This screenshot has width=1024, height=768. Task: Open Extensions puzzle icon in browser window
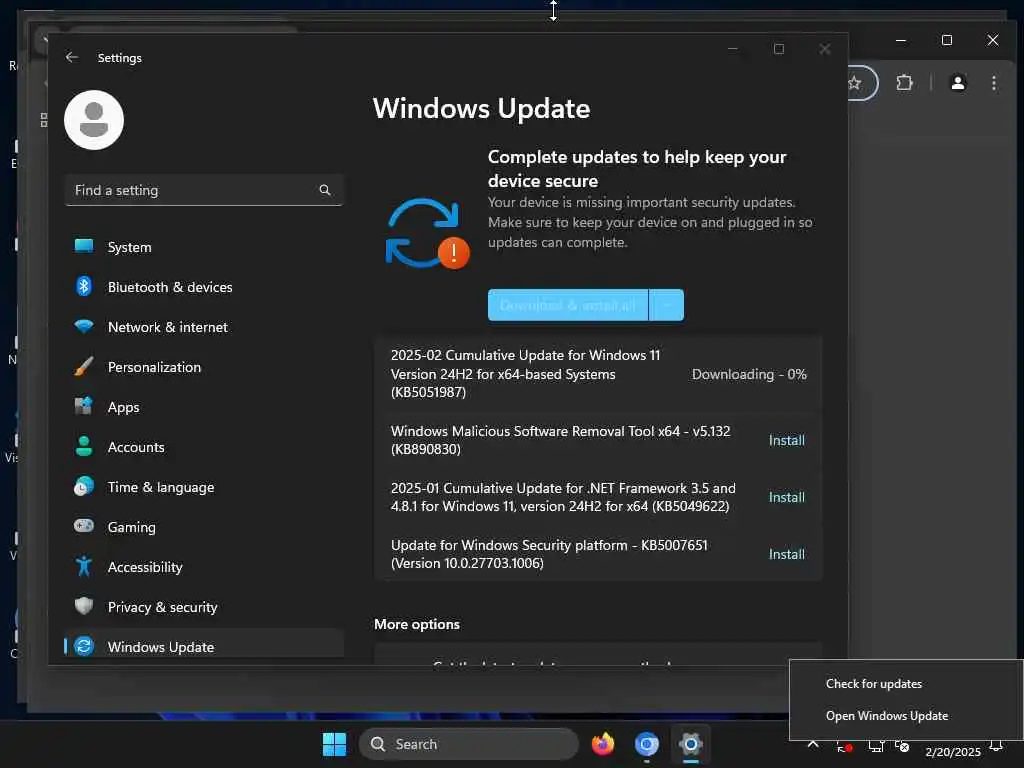[x=904, y=83]
